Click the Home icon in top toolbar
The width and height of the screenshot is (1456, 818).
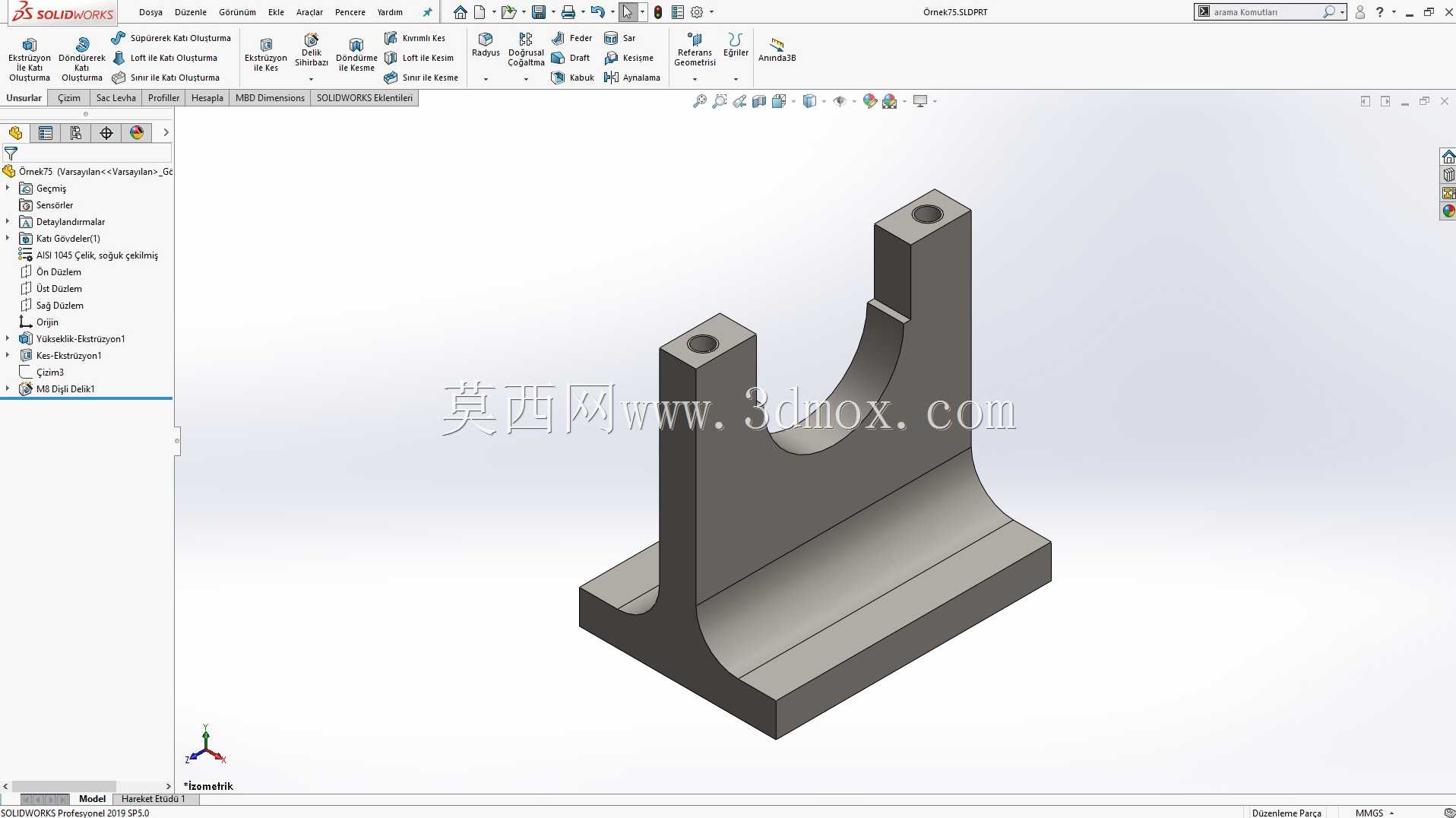pos(461,12)
